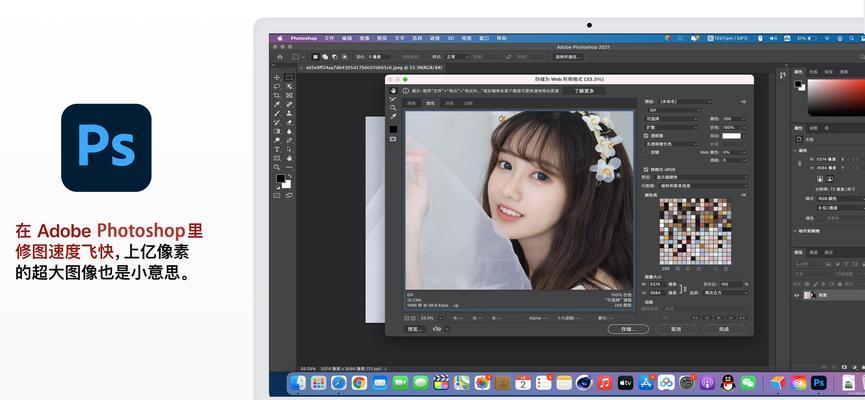Select Add to Selection mode in options bar
The width and height of the screenshot is (865, 400).
pyautogui.click(x=325, y=56)
